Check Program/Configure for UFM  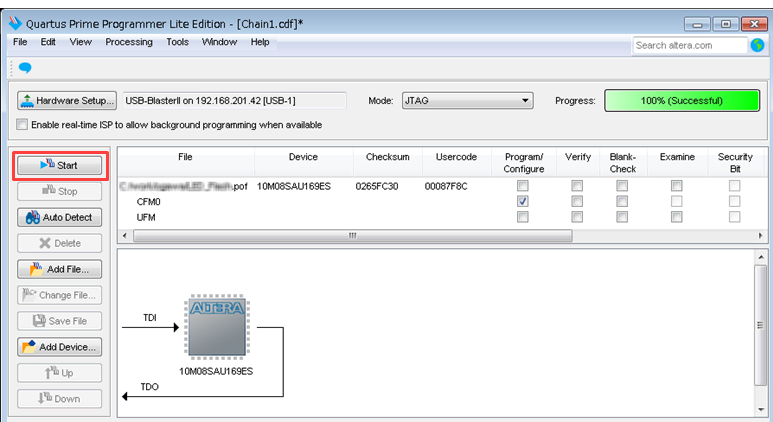pyautogui.click(x=523, y=217)
